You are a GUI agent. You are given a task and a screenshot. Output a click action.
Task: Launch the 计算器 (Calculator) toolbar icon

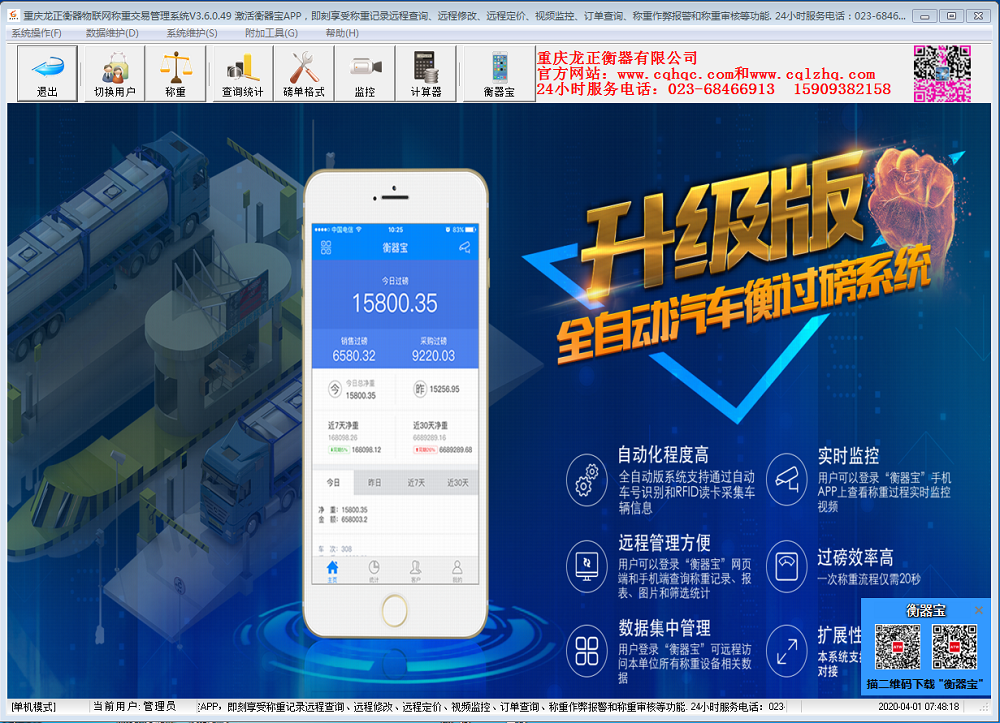426,74
